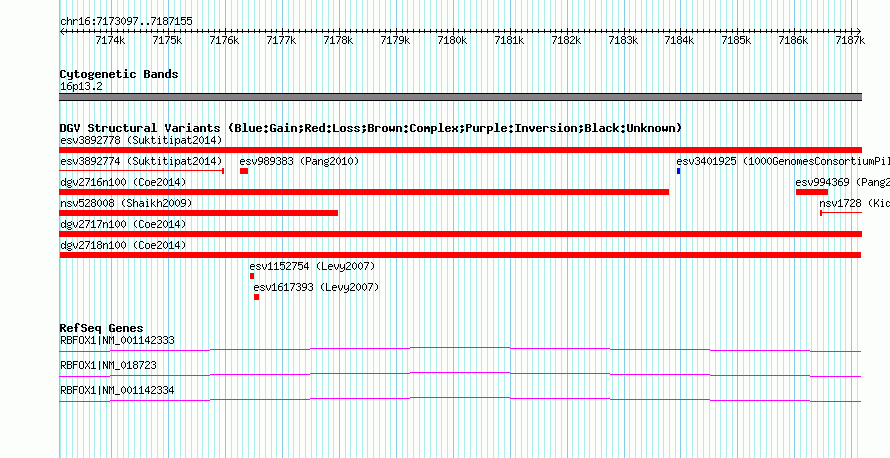The width and height of the screenshot is (890, 458).
Task: Click the esv3892778 (Suktitipat2014) variant label
Action: click(x=141, y=140)
